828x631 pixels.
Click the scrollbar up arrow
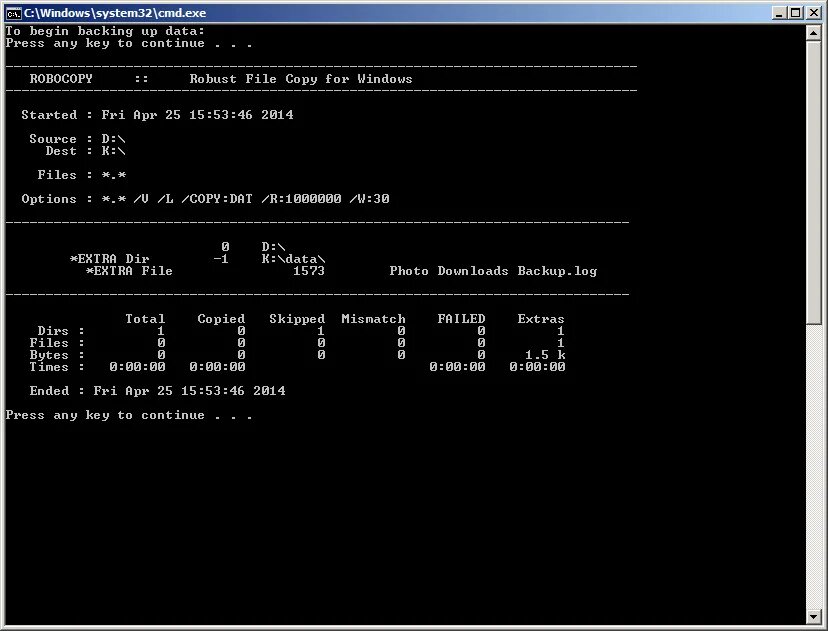point(813,33)
